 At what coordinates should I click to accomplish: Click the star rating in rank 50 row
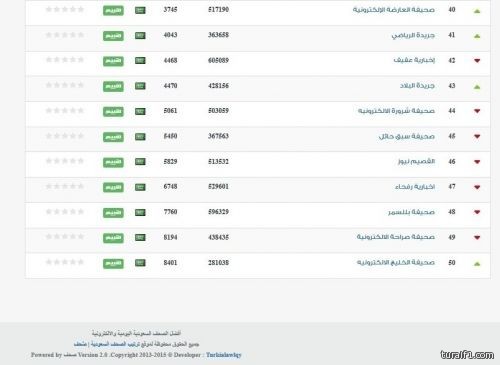[65, 262]
